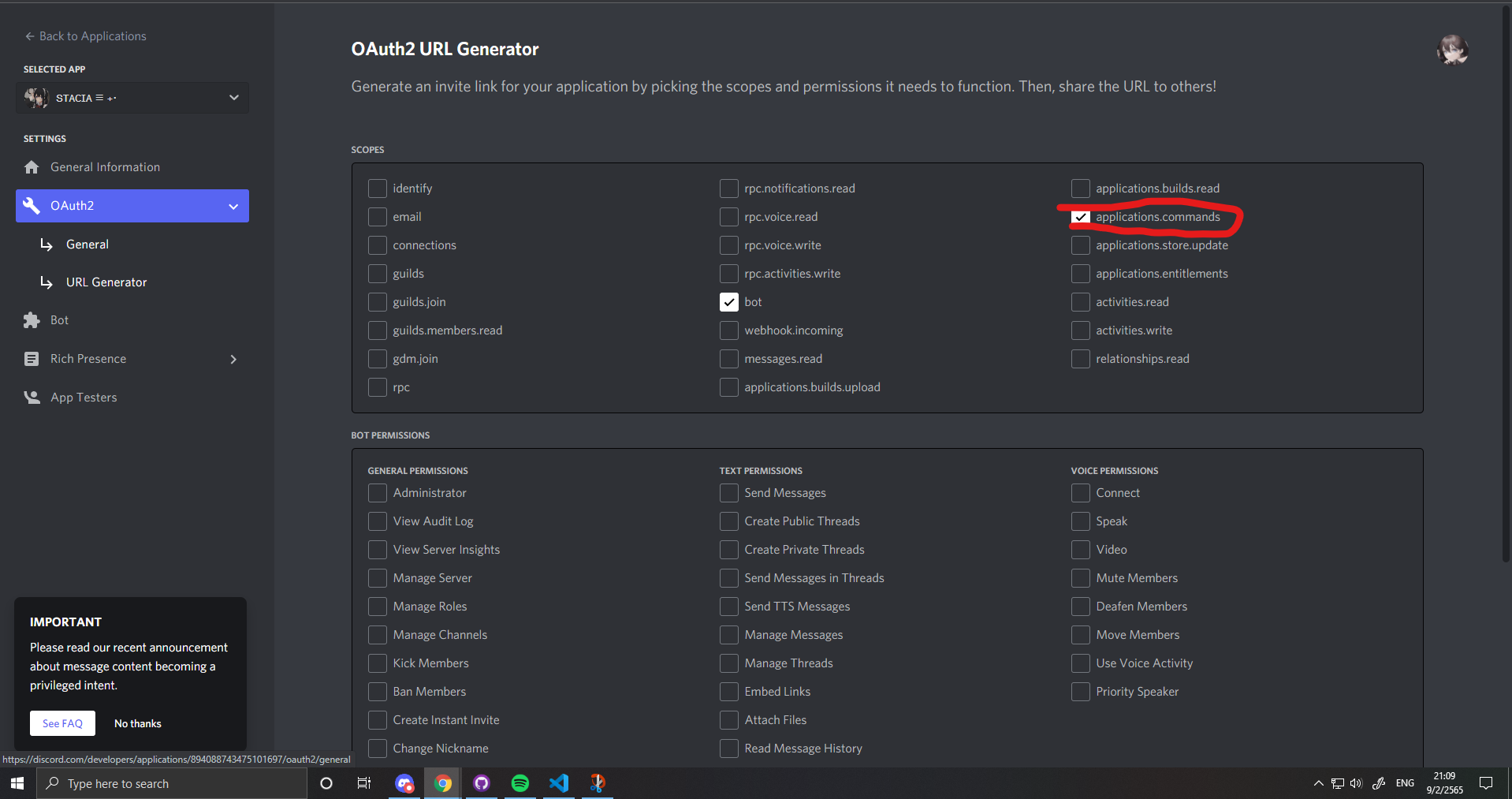Enable the Connect voice permission
Viewport: 1512px width, 799px height.
click(1081, 493)
